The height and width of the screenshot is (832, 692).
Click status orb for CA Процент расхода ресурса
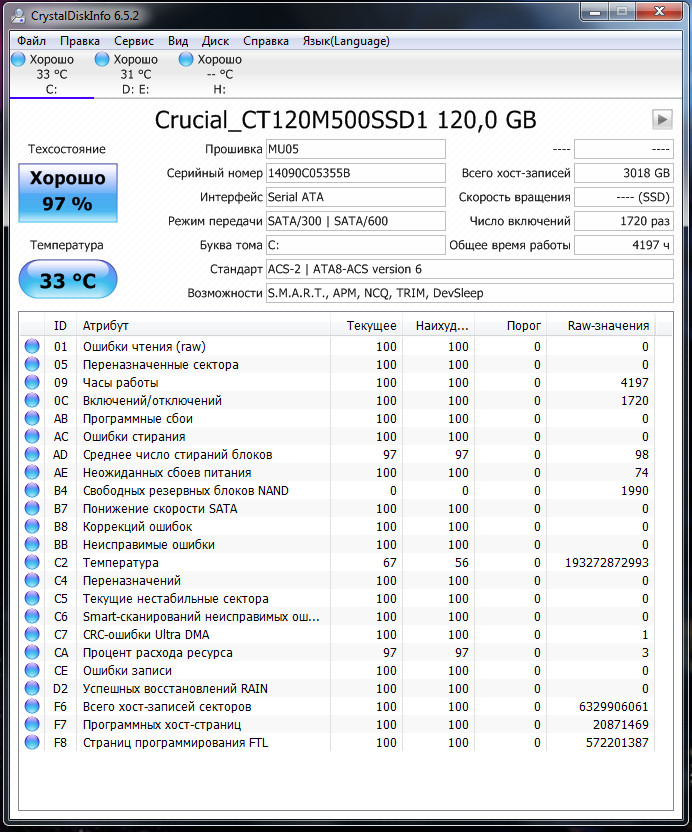tap(32, 652)
